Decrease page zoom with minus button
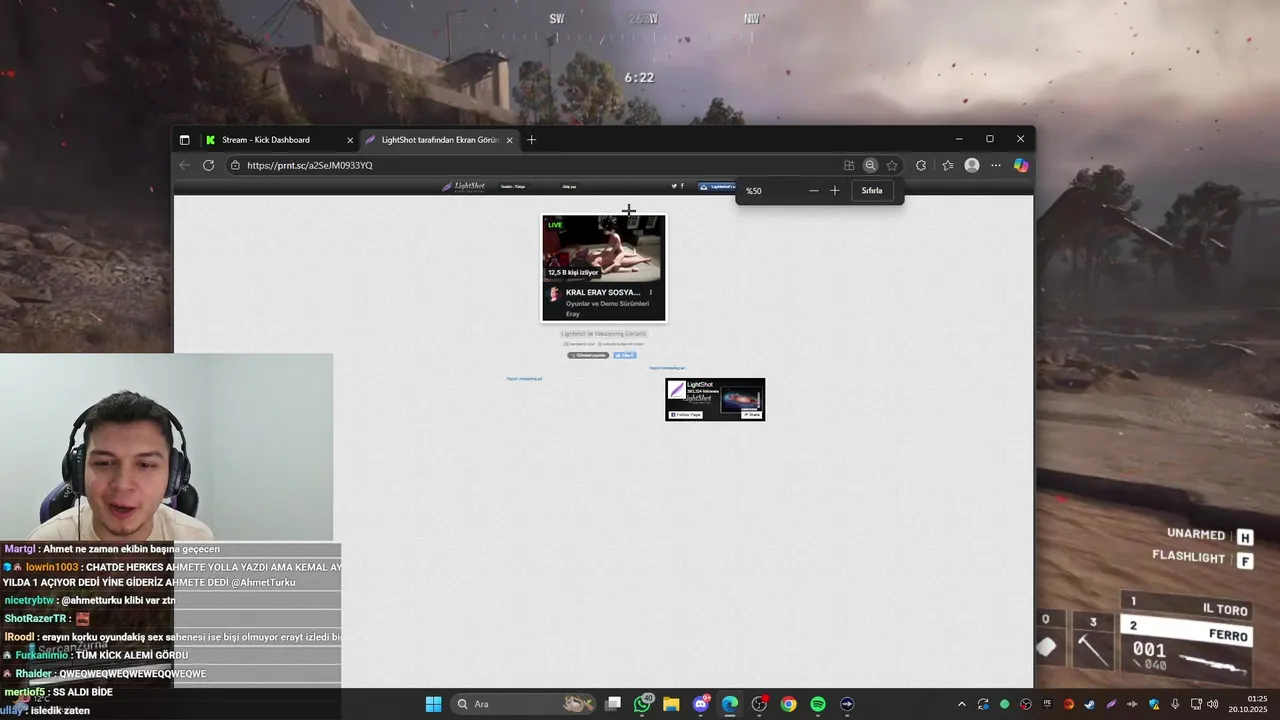Screen dimensions: 1280x720 813,191
